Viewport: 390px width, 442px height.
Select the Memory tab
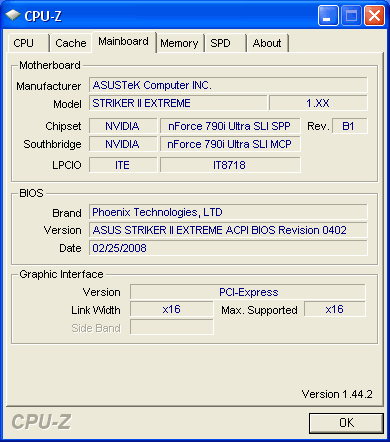coord(180,43)
